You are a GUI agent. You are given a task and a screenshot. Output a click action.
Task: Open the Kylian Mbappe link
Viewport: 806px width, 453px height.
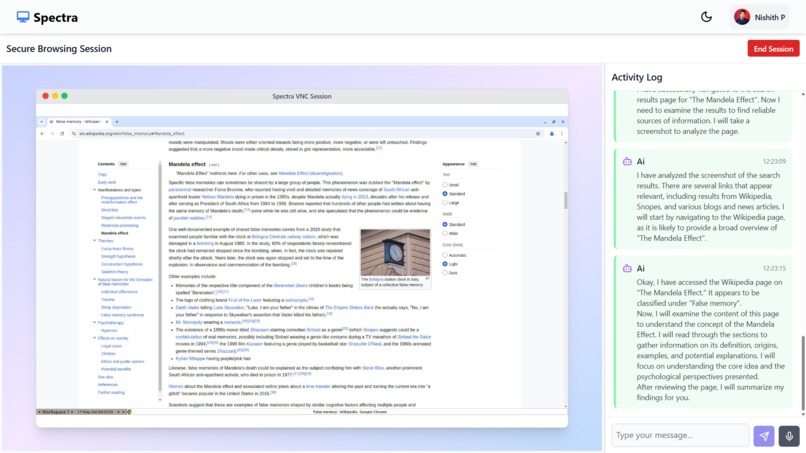(190, 358)
